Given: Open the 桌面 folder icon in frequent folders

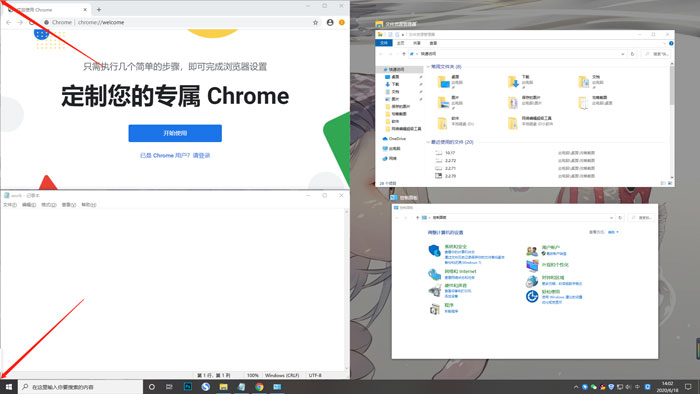Looking at the screenshot, I should [443, 82].
